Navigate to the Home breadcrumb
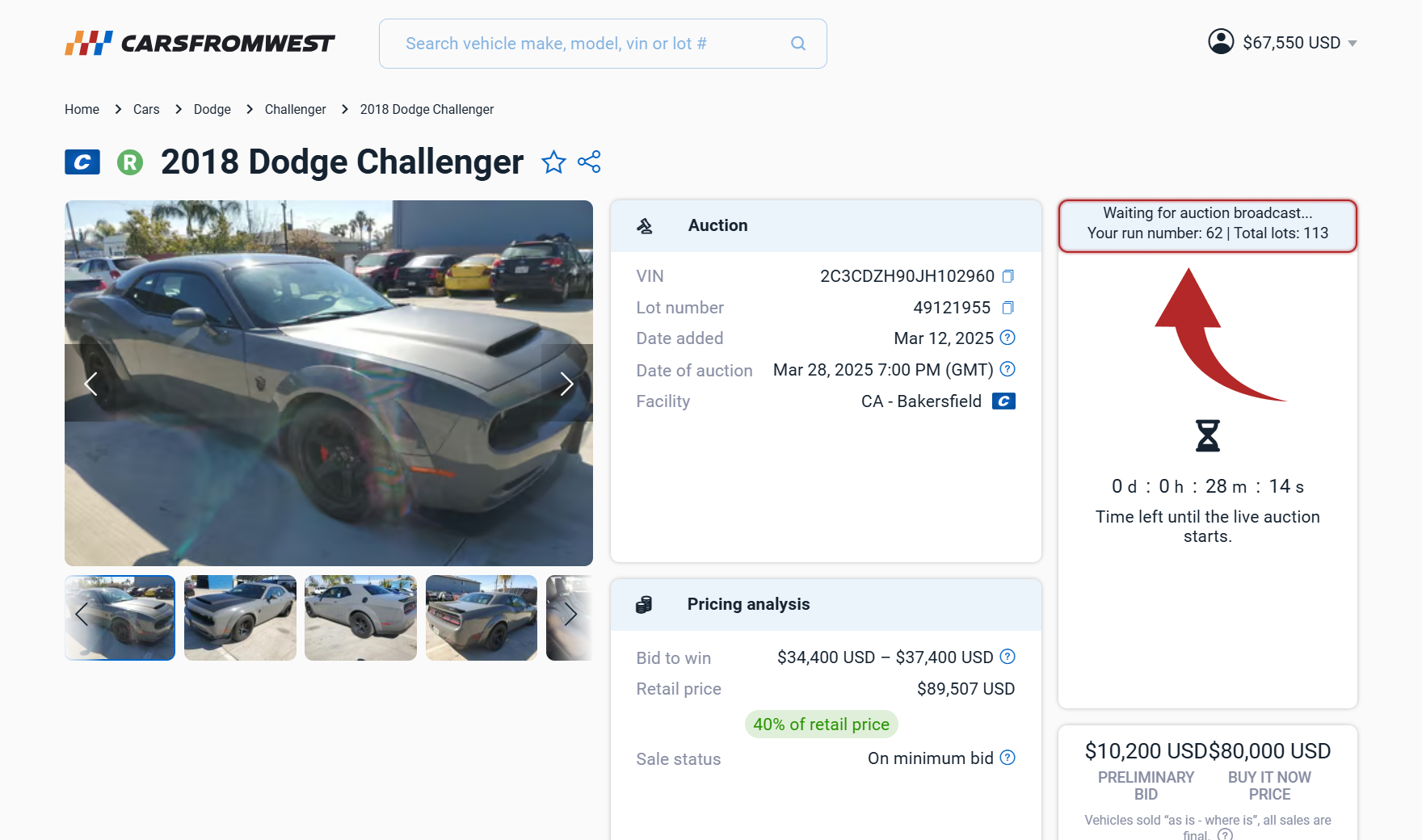The width and height of the screenshot is (1422, 840). pos(82,109)
